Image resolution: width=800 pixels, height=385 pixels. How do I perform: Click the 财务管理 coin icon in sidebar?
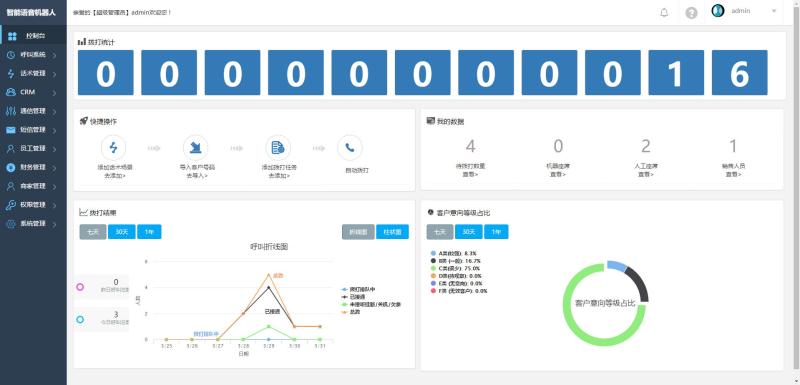11,167
